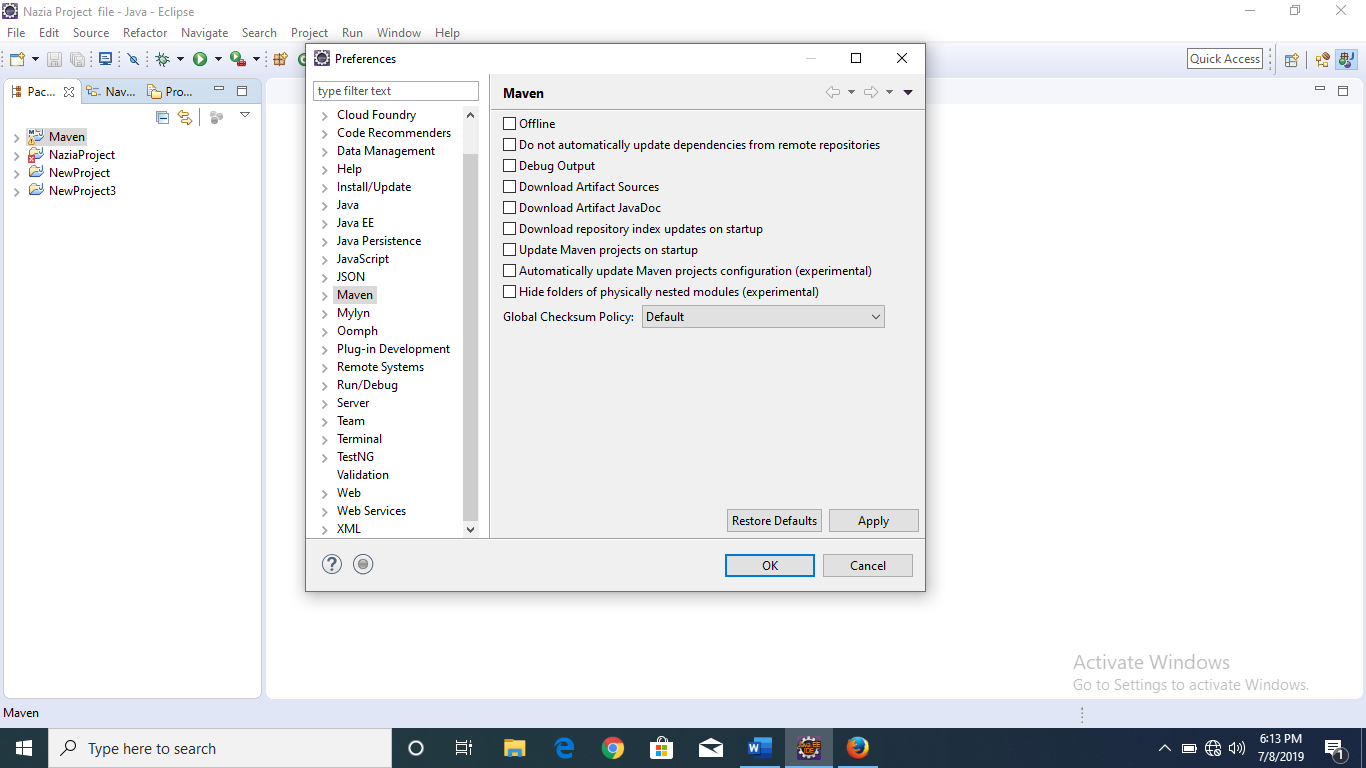The image size is (1366, 768).
Task: Check Hide folders of physically nested modules
Action: (510, 292)
